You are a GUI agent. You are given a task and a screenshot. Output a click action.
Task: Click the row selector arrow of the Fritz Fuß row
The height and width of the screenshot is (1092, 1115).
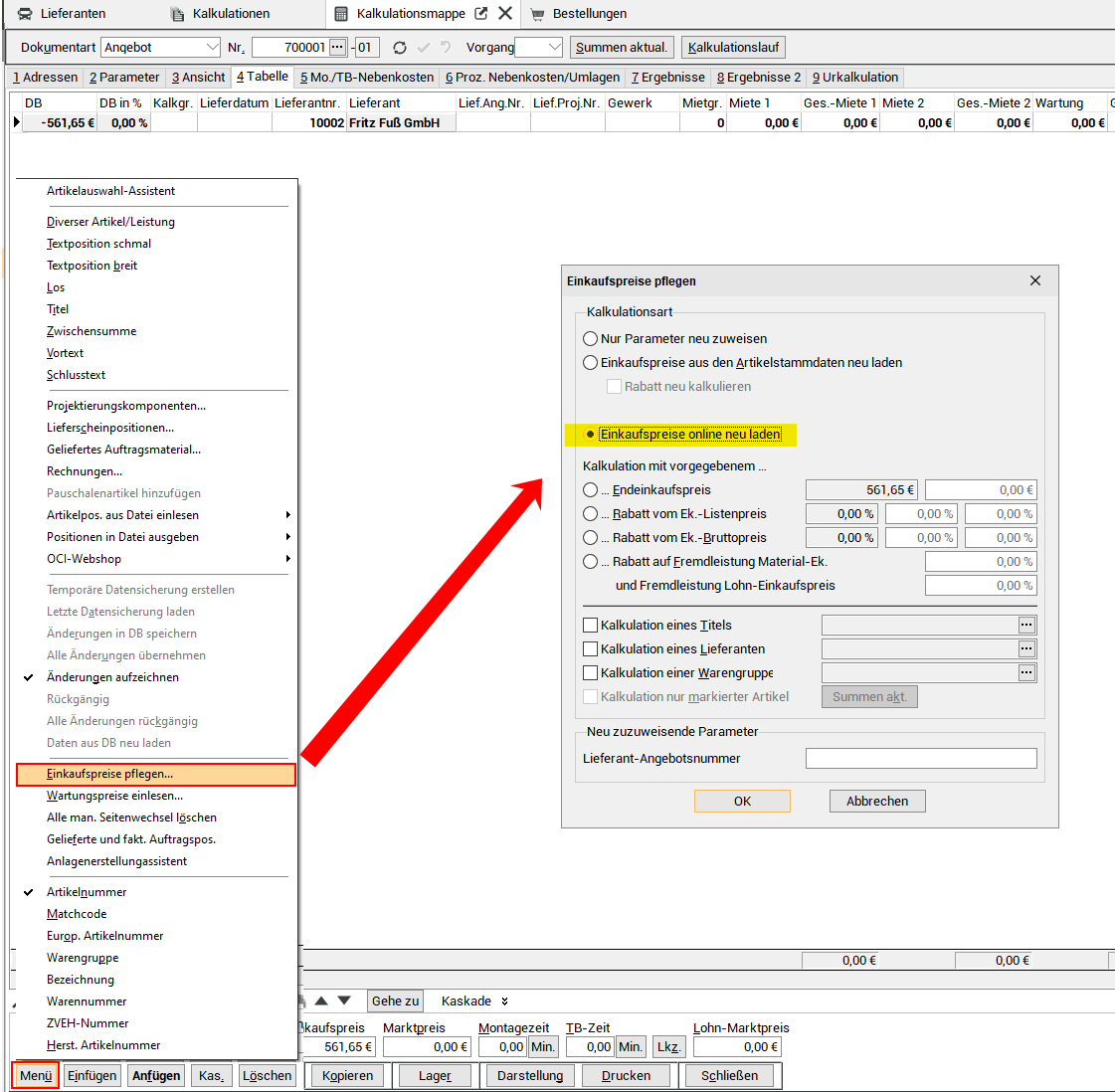(16, 122)
